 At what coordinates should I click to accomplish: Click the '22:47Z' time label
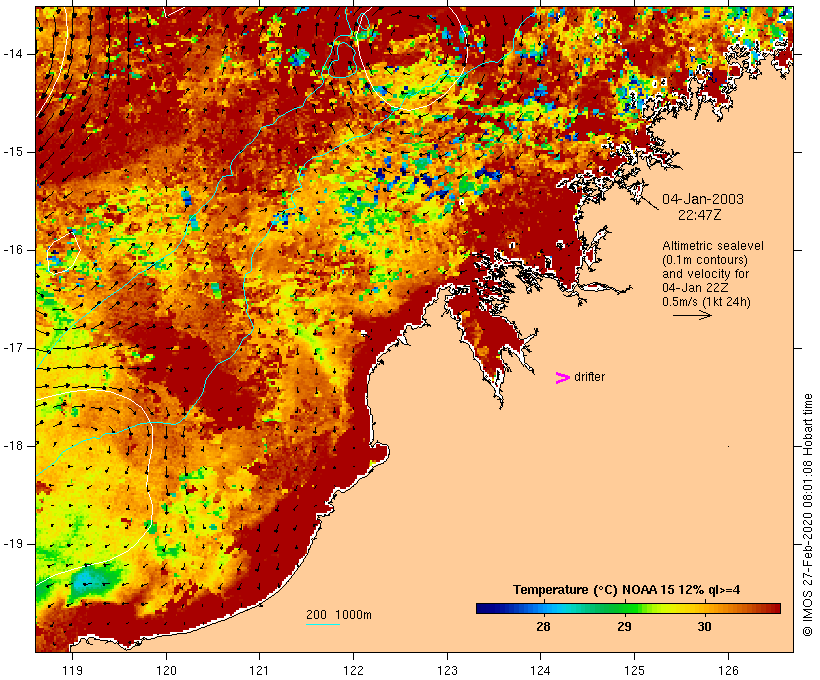click(x=700, y=215)
